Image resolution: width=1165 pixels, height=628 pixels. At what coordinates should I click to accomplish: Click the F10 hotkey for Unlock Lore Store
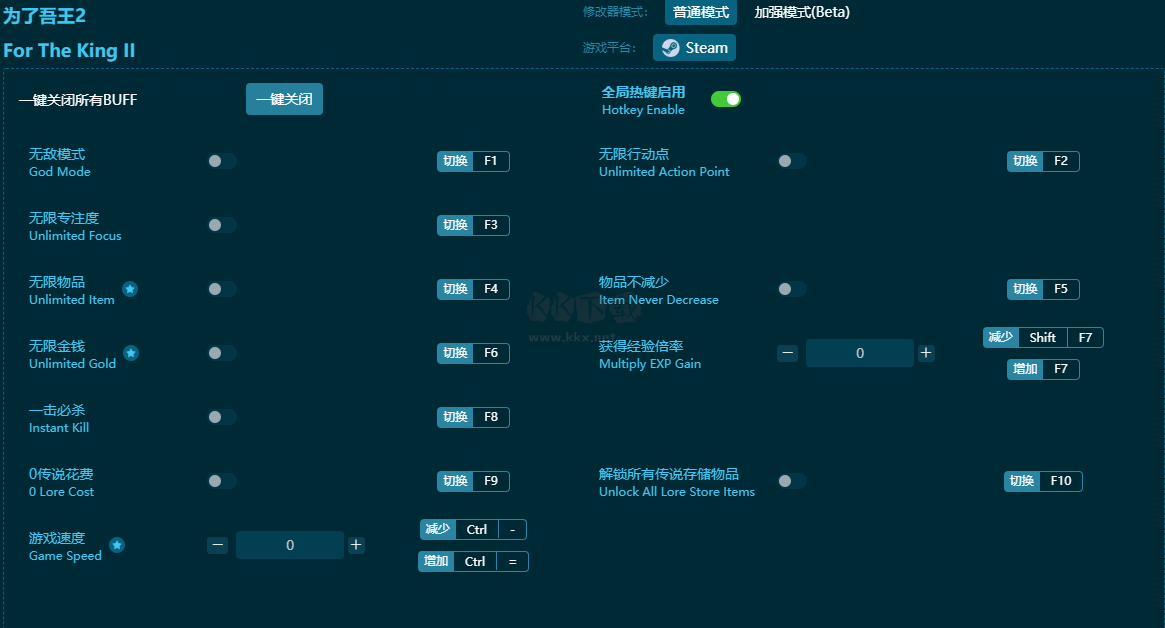[1043, 481]
